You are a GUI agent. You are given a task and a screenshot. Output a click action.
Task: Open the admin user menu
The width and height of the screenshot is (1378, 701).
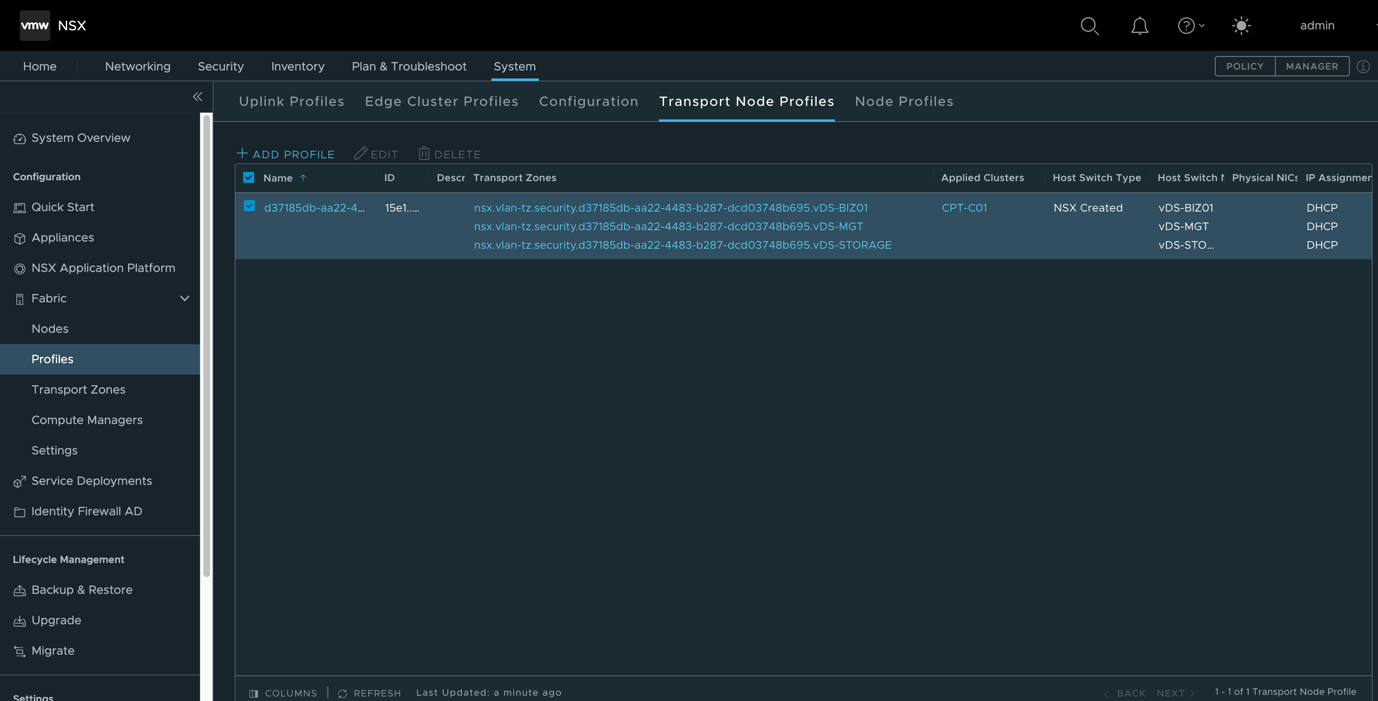coord(1317,26)
